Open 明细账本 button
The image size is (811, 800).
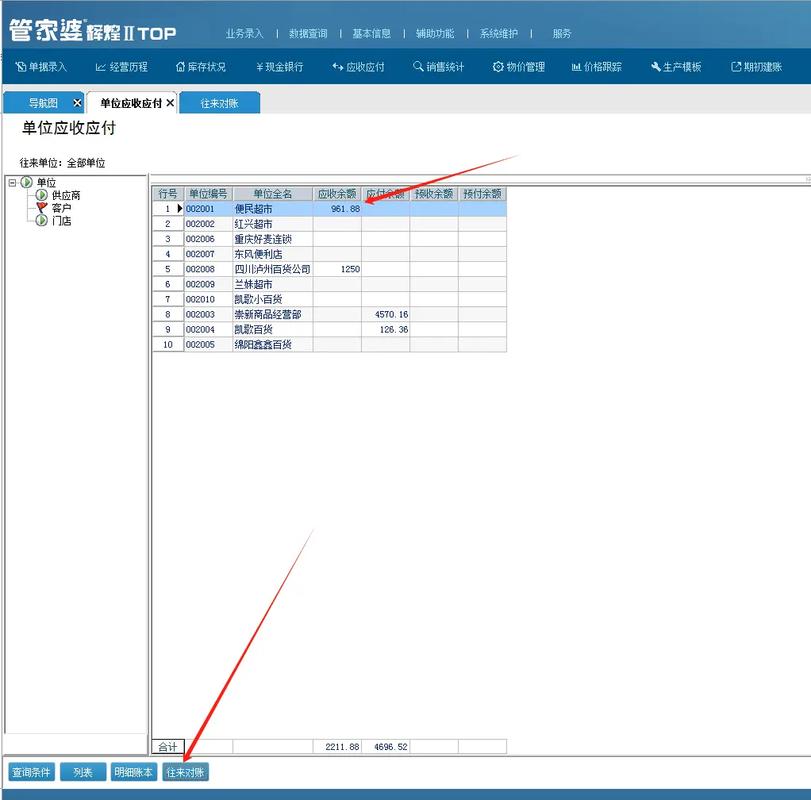133,772
